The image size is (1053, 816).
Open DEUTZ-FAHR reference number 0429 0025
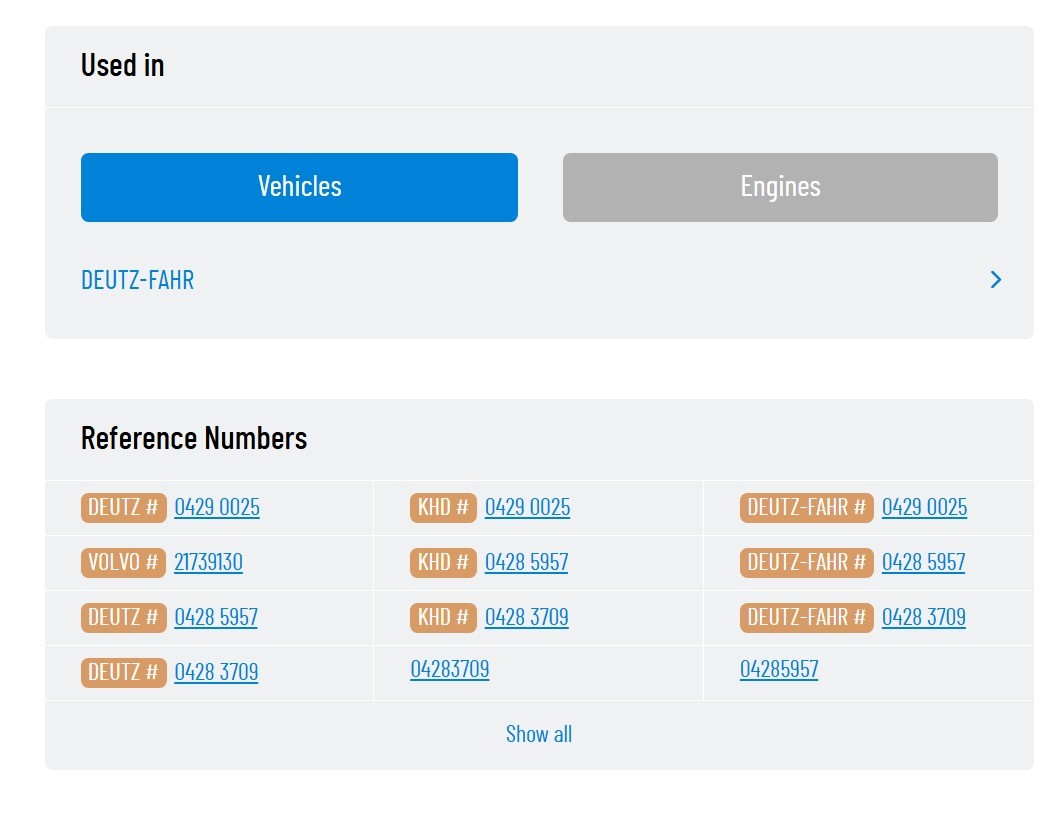pos(924,507)
